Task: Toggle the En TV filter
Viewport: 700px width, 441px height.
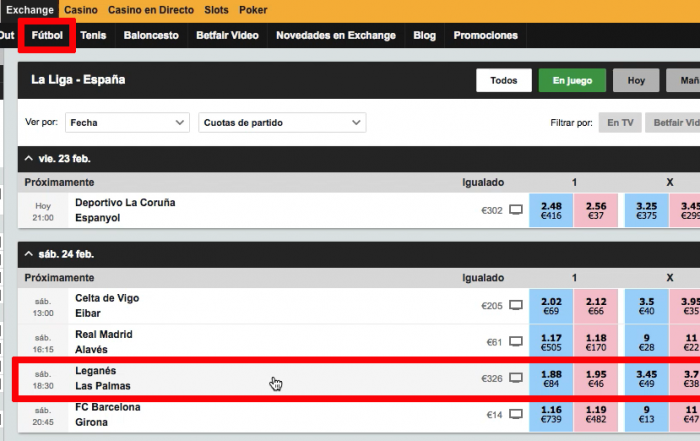Action: coord(620,123)
